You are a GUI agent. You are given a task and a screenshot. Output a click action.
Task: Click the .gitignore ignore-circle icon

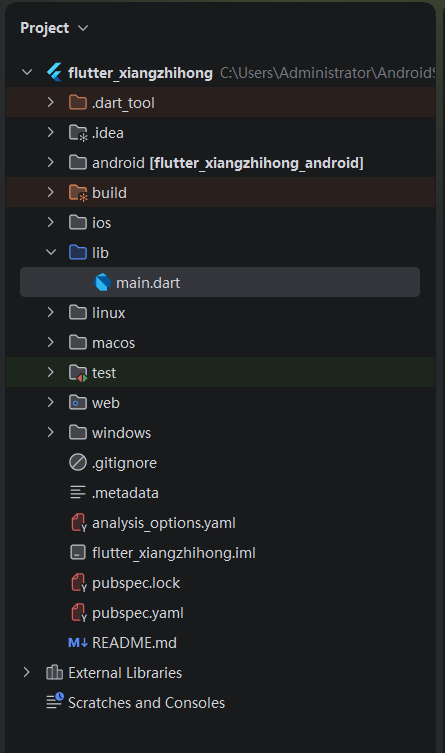pos(78,463)
